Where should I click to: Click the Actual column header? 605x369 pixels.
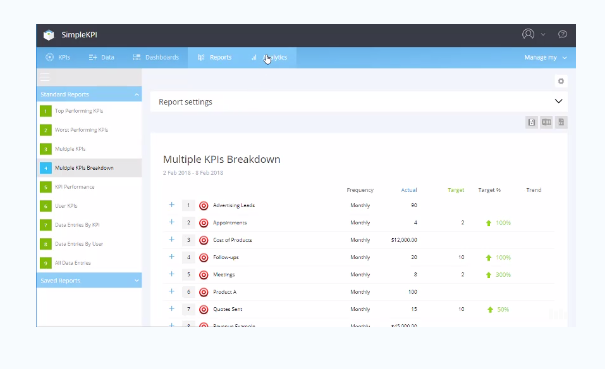[409, 190]
